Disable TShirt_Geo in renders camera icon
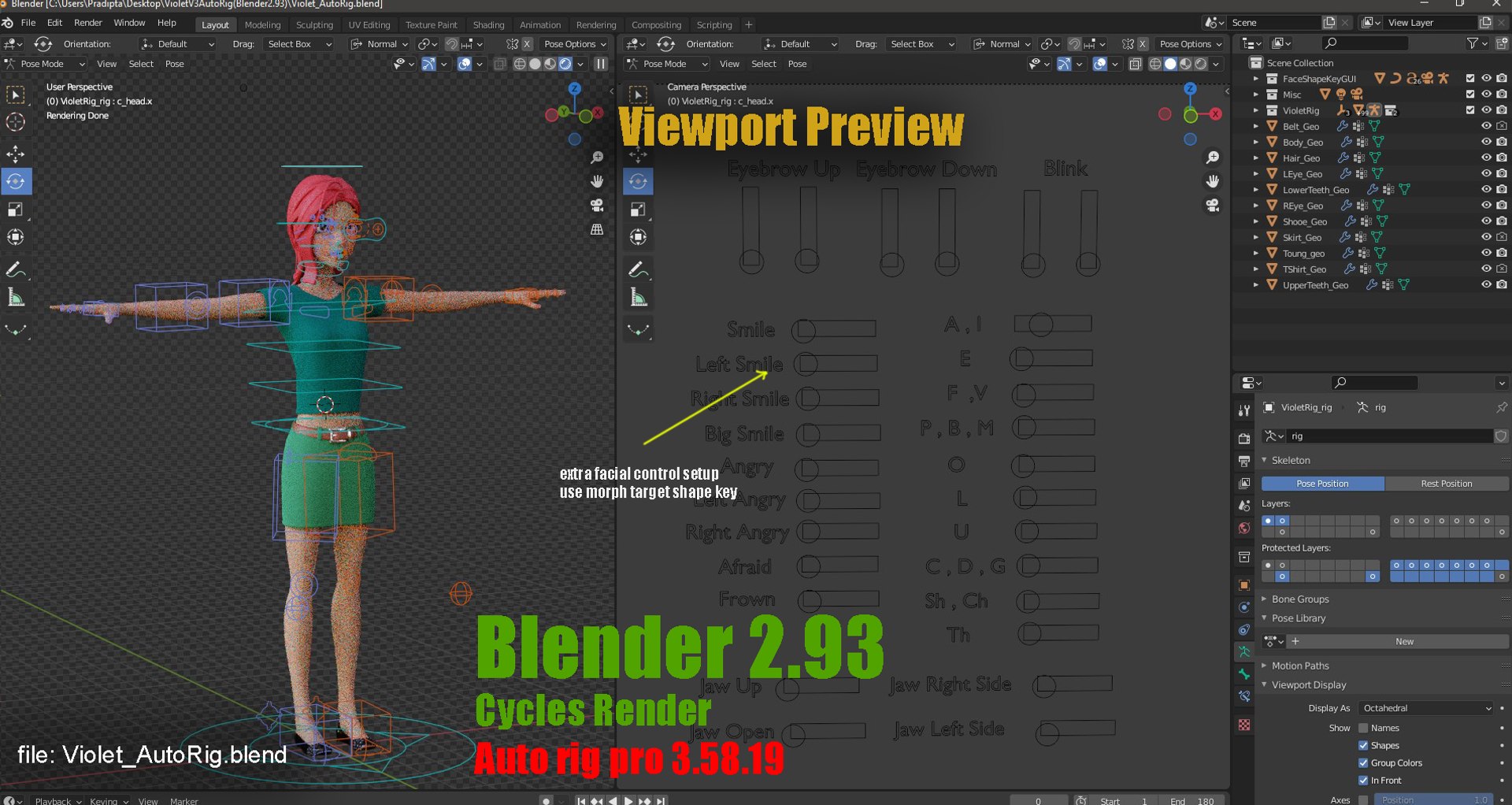Image resolution: width=1512 pixels, height=805 pixels. tap(1502, 269)
